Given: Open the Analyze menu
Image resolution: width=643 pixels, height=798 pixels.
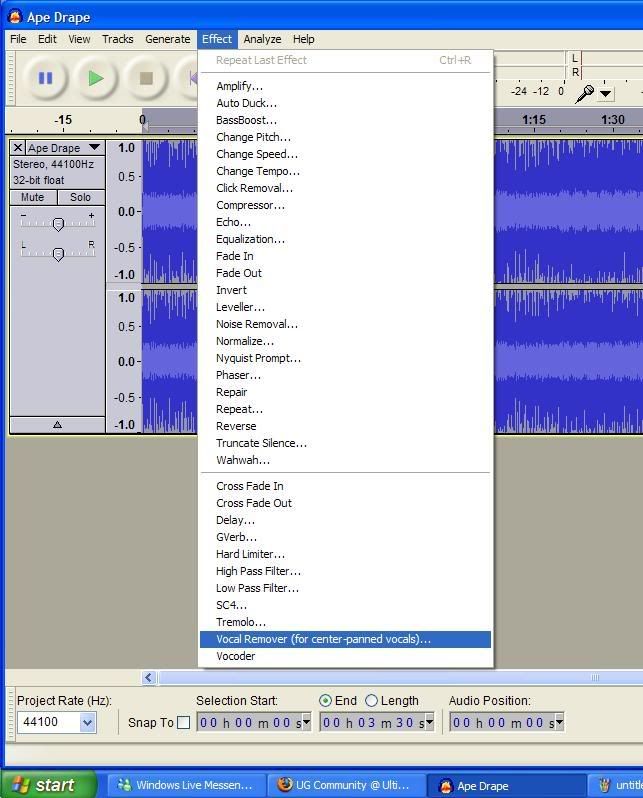Looking at the screenshot, I should click(262, 39).
